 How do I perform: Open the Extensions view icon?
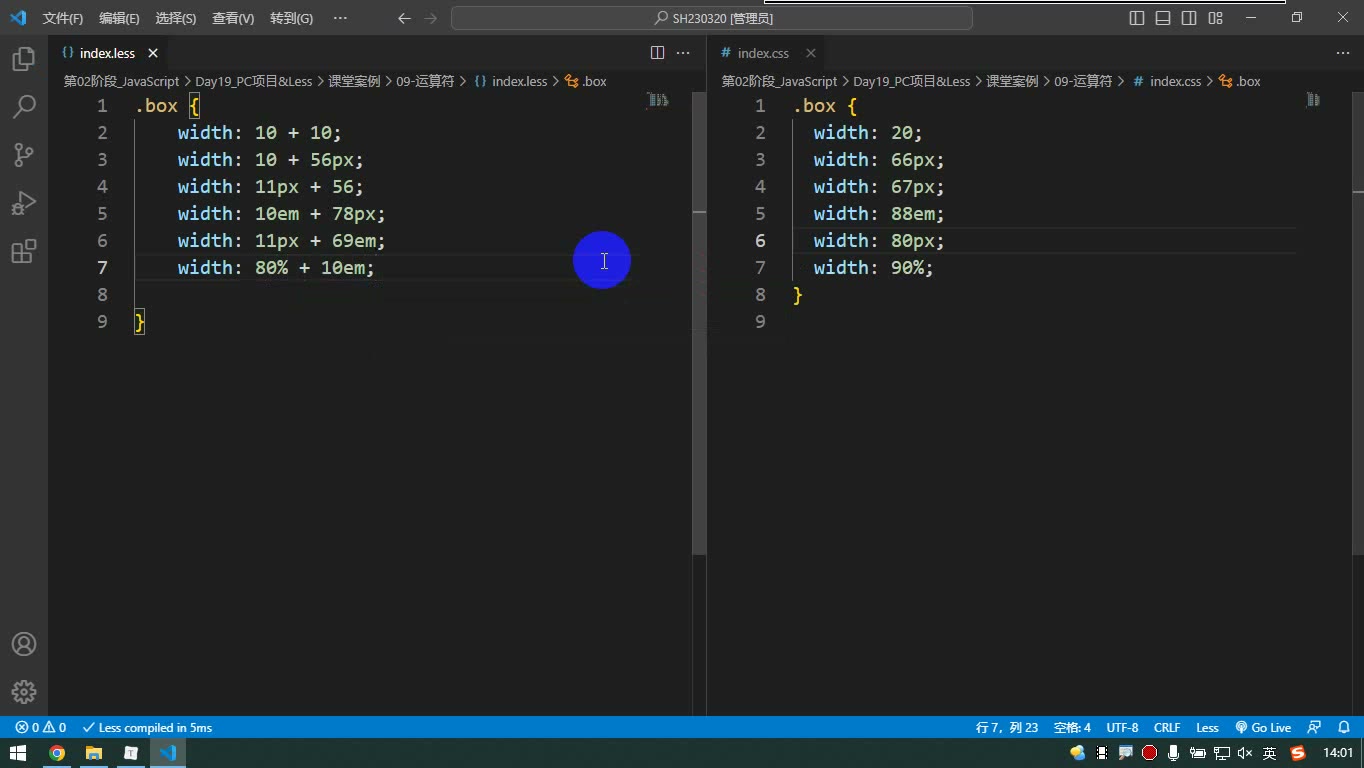click(x=24, y=251)
